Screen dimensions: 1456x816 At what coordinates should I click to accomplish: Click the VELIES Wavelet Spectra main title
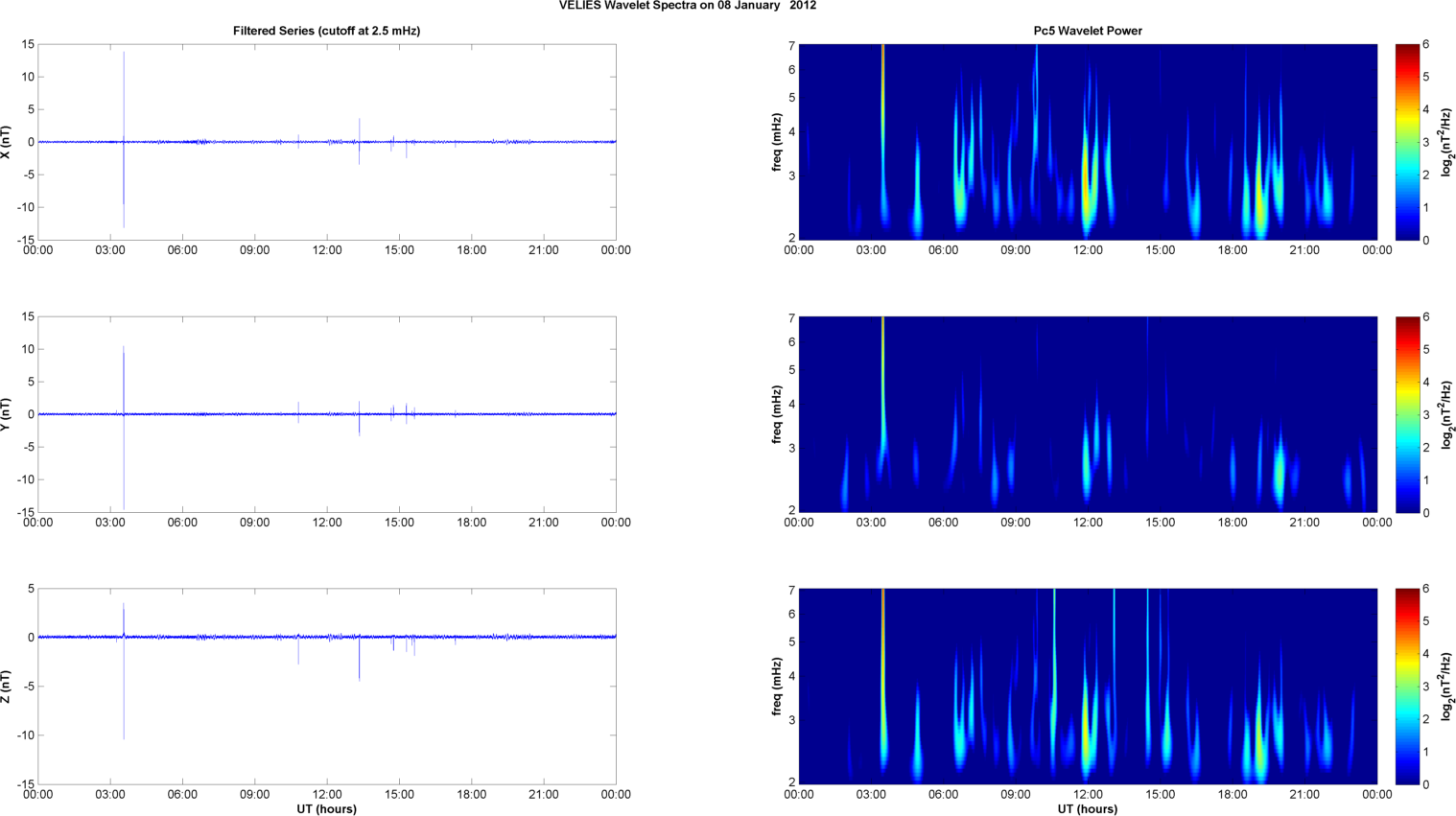pos(688,6)
